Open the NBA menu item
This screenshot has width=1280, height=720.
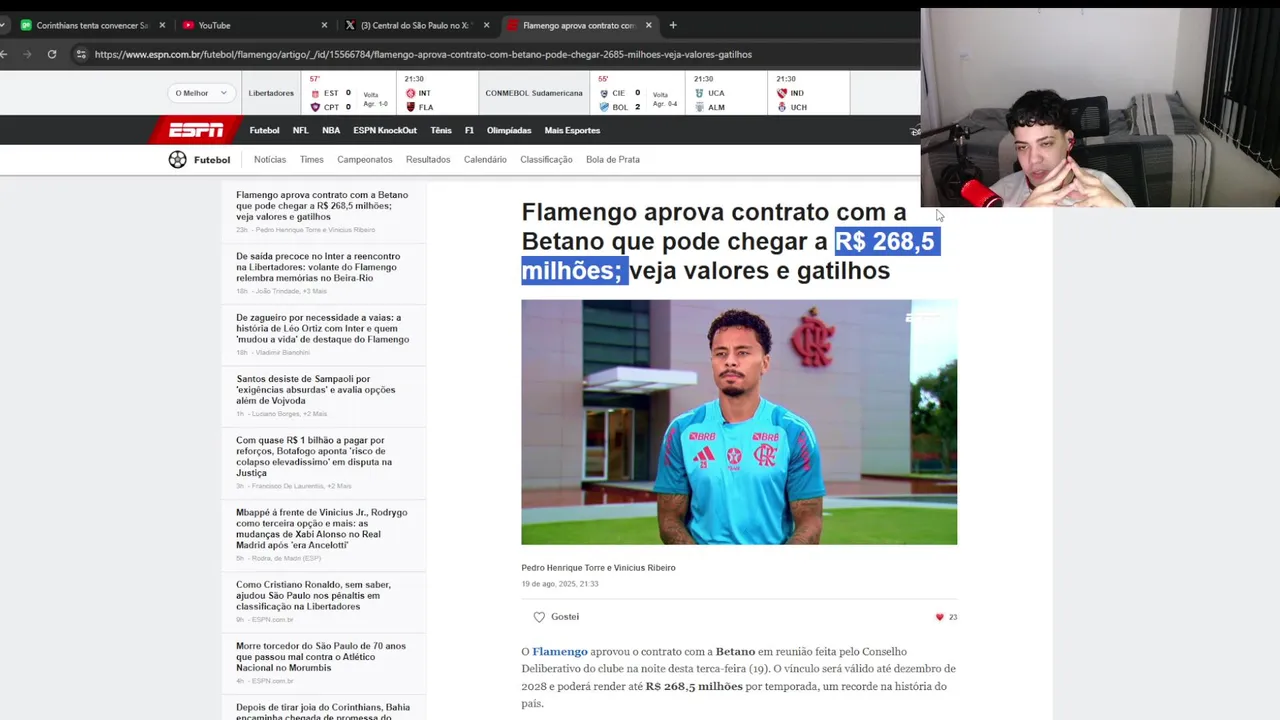pyautogui.click(x=331, y=130)
